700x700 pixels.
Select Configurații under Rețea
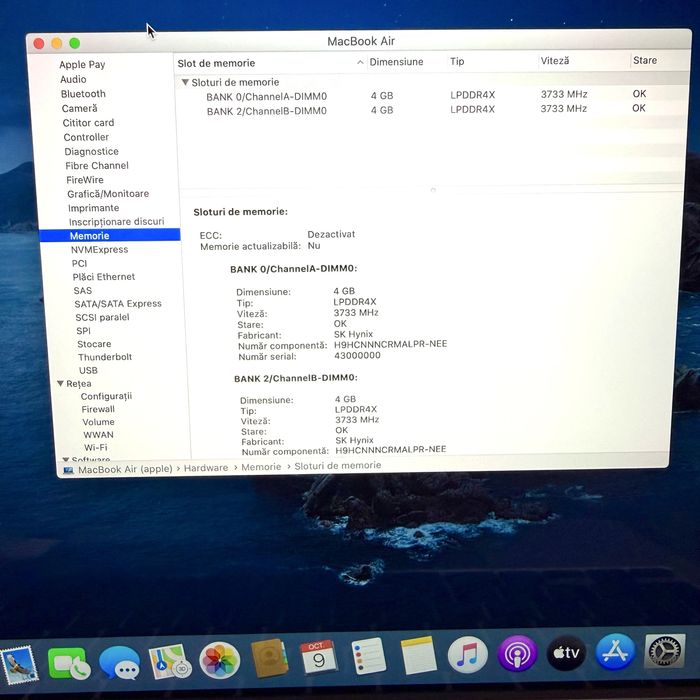(106, 396)
